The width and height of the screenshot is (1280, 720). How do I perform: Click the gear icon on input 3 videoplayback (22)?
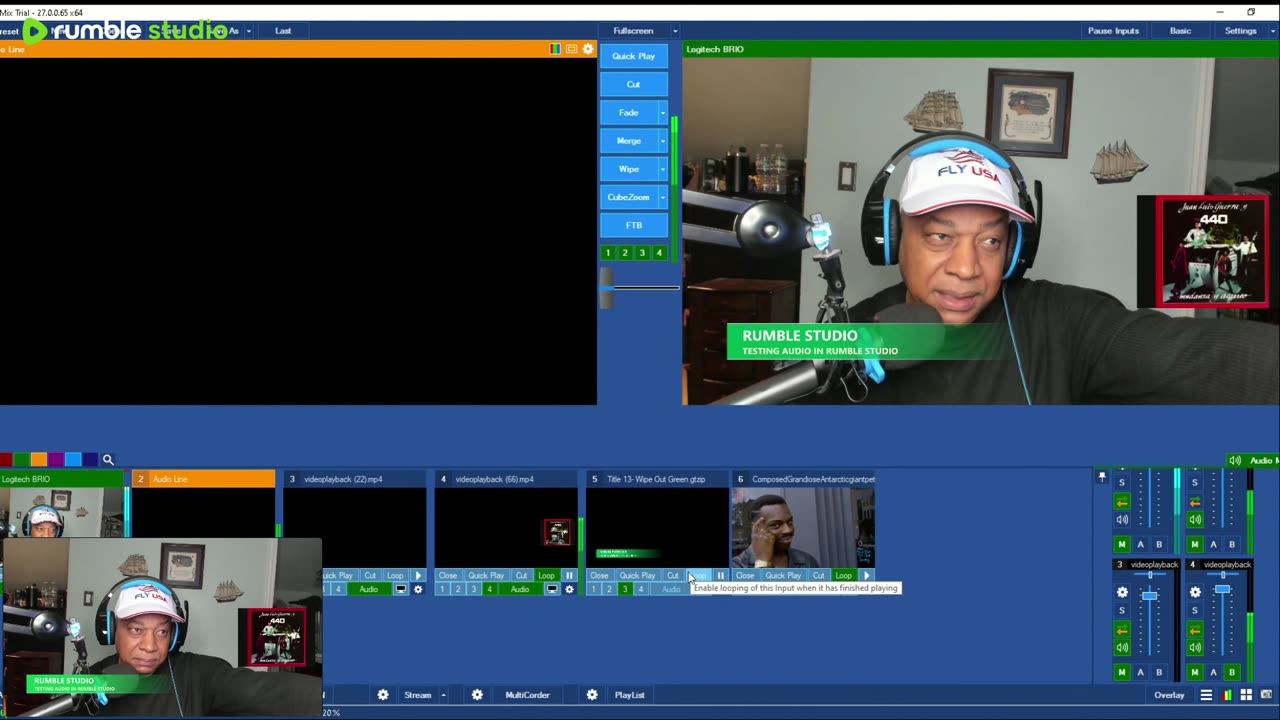click(x=418, y=589)
